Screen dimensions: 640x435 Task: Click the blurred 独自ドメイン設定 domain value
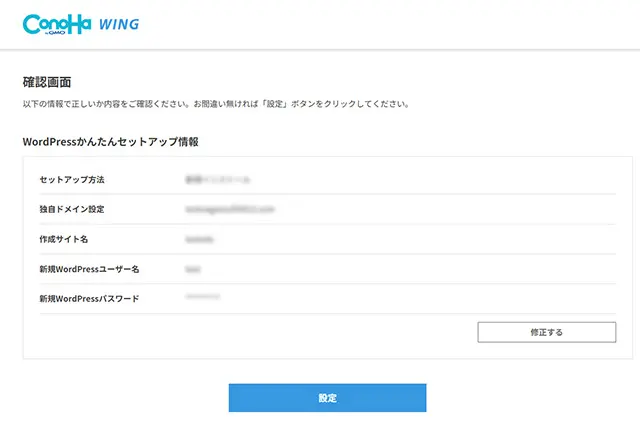(230, 210)
